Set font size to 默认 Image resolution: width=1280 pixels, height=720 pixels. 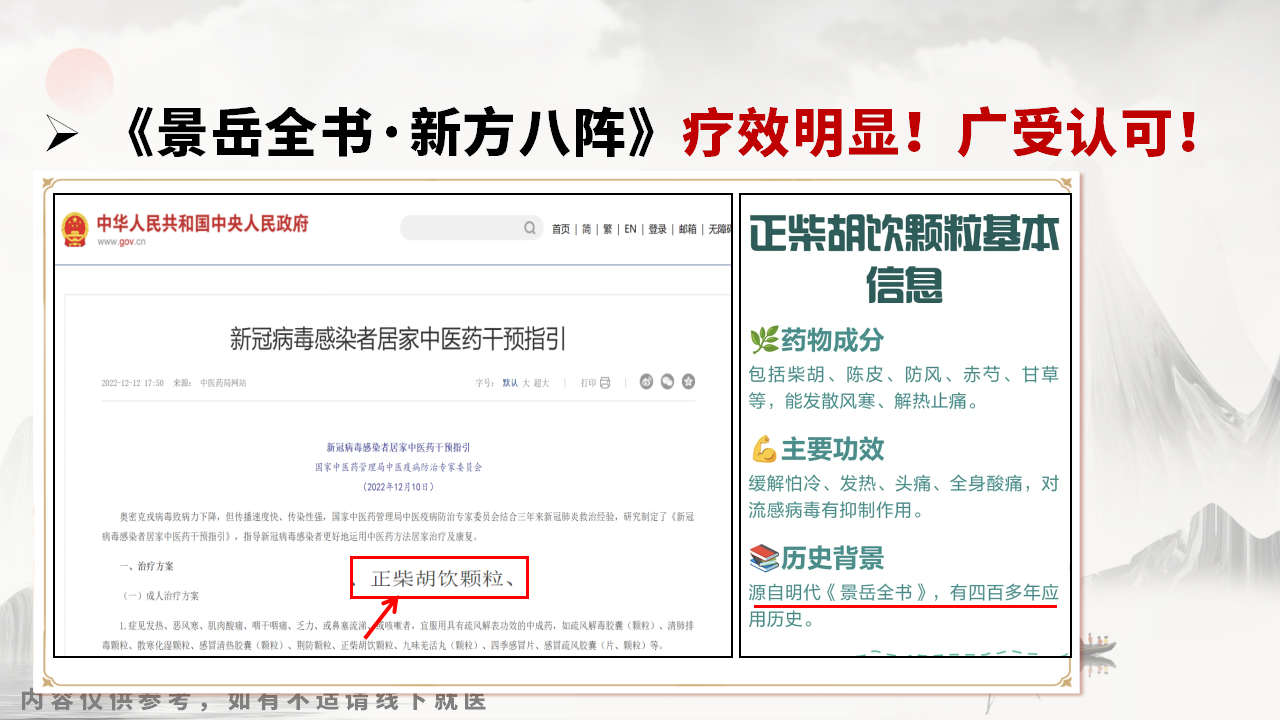click(510, 383)
